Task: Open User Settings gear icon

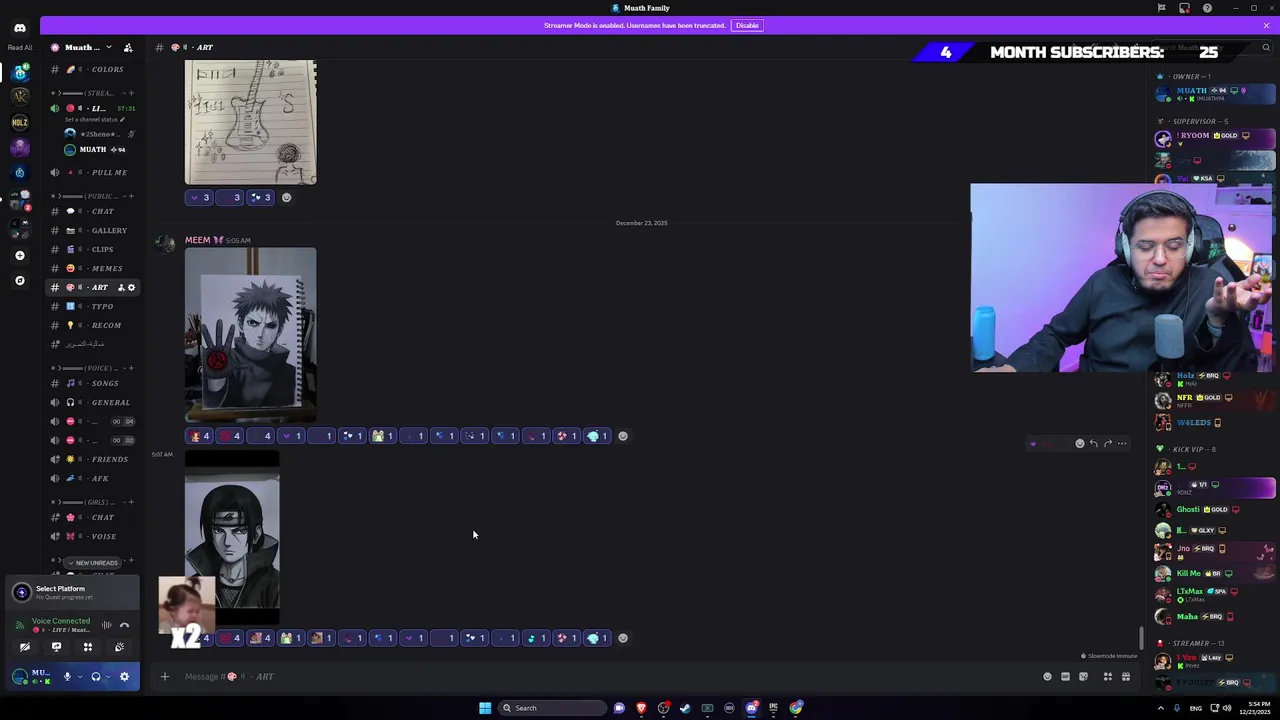Action: pyautogui.click(x=125, y=677)
